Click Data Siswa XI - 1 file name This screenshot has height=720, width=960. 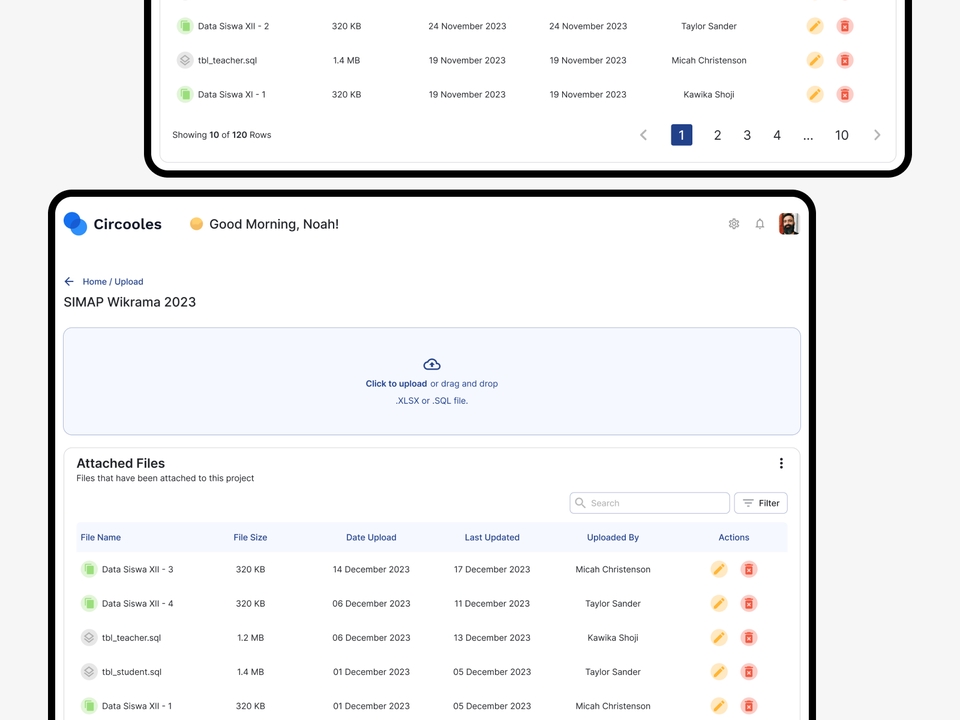[x=231, y=94]
